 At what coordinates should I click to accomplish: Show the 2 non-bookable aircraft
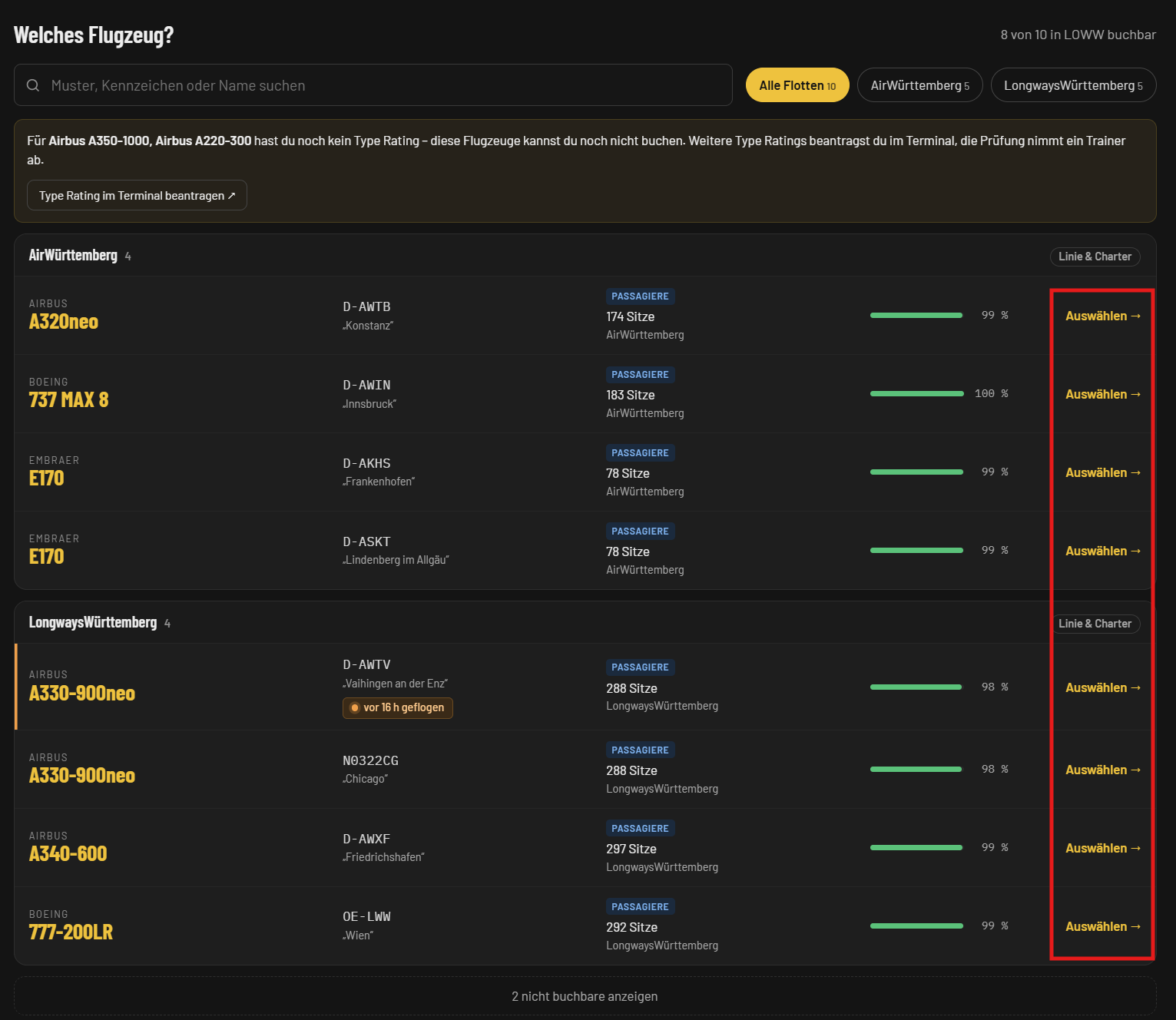585,996
